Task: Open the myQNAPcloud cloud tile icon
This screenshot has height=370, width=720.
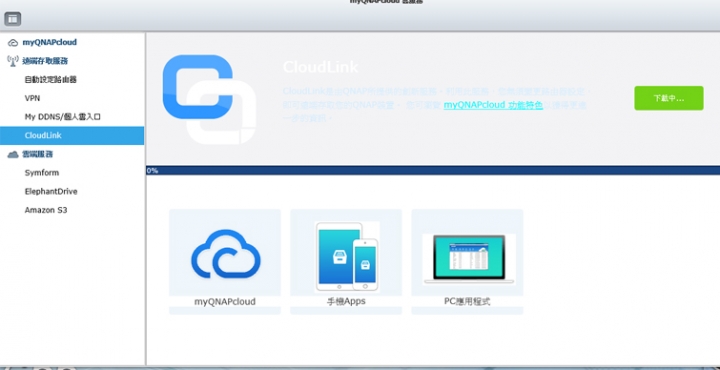Action: coord(225,254)
